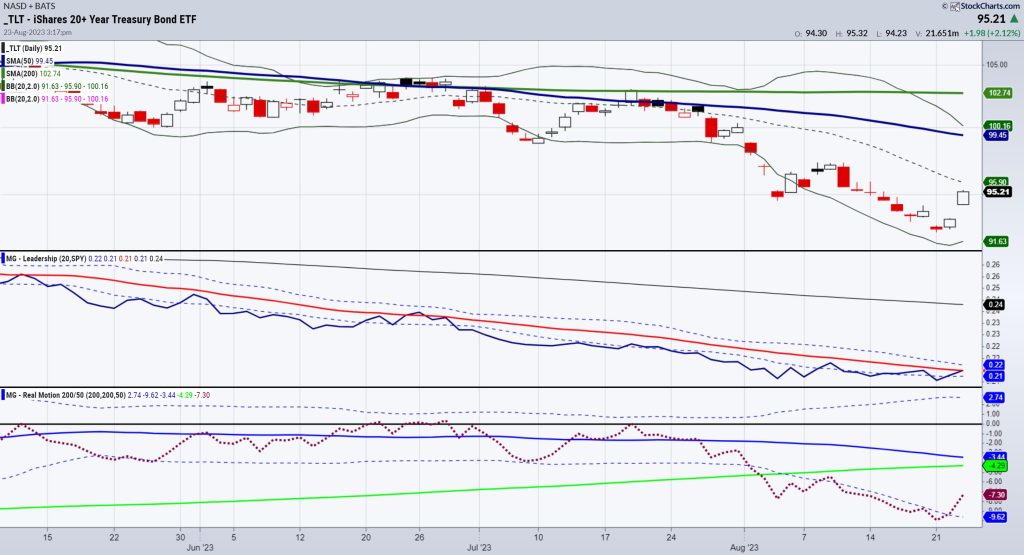This screenshot has width=1024, height=555.
Task: Click the "Jun '23" date axis label
Action: pos(200,547)
